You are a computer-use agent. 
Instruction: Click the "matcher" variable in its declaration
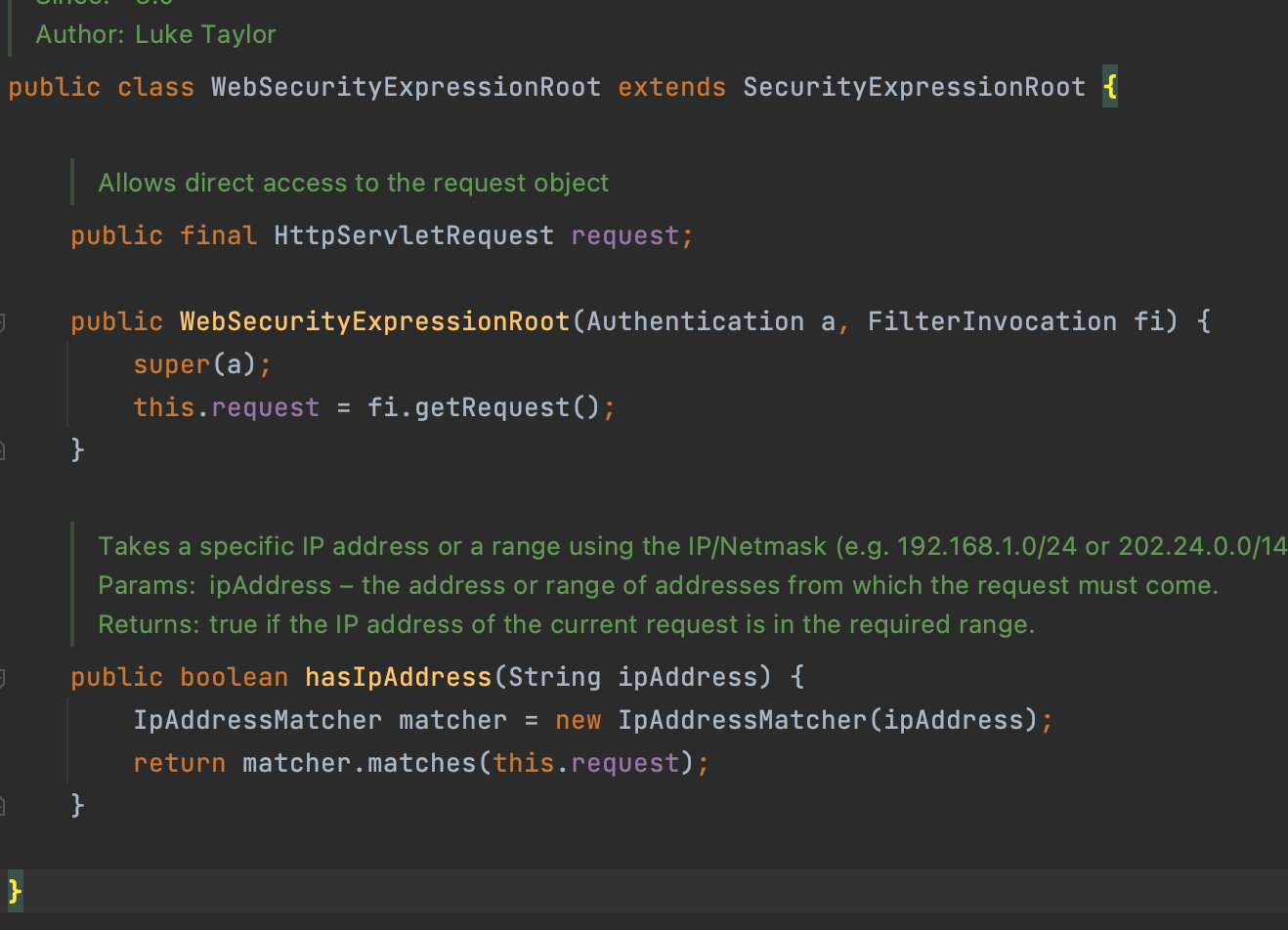tap(453, 720)
